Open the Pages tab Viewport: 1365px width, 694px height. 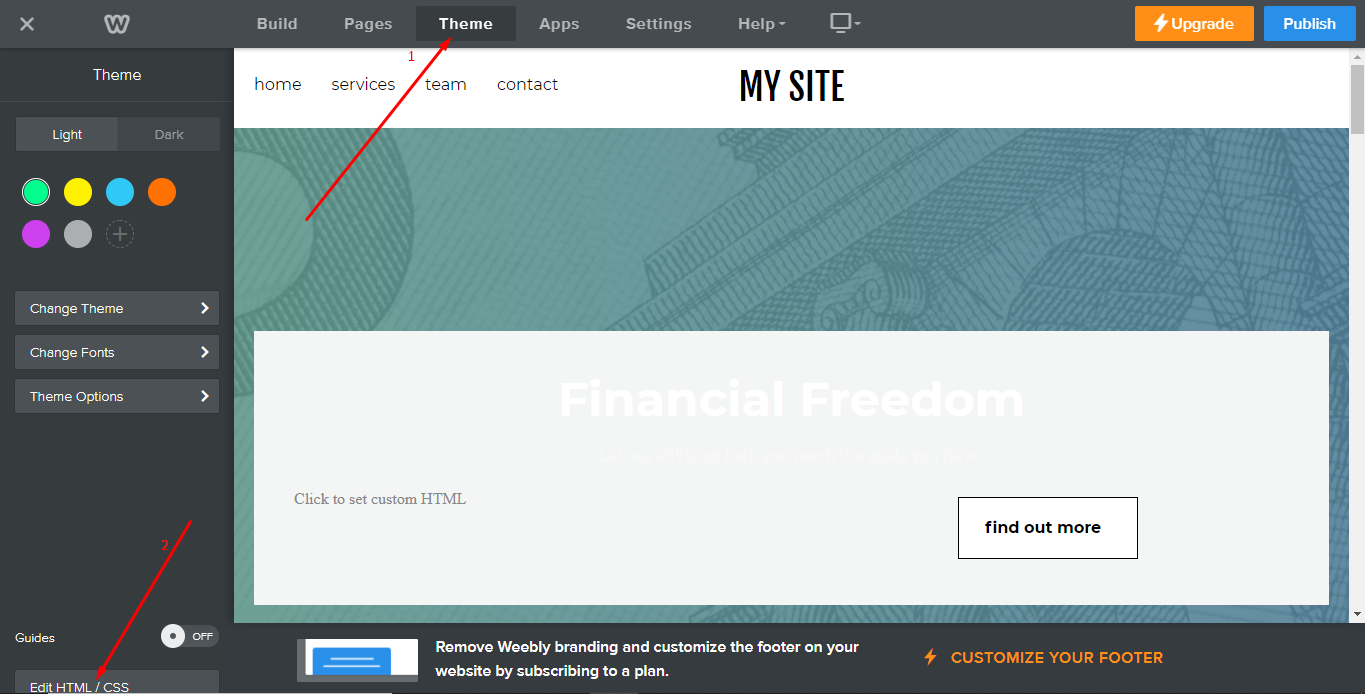point(368,24)
